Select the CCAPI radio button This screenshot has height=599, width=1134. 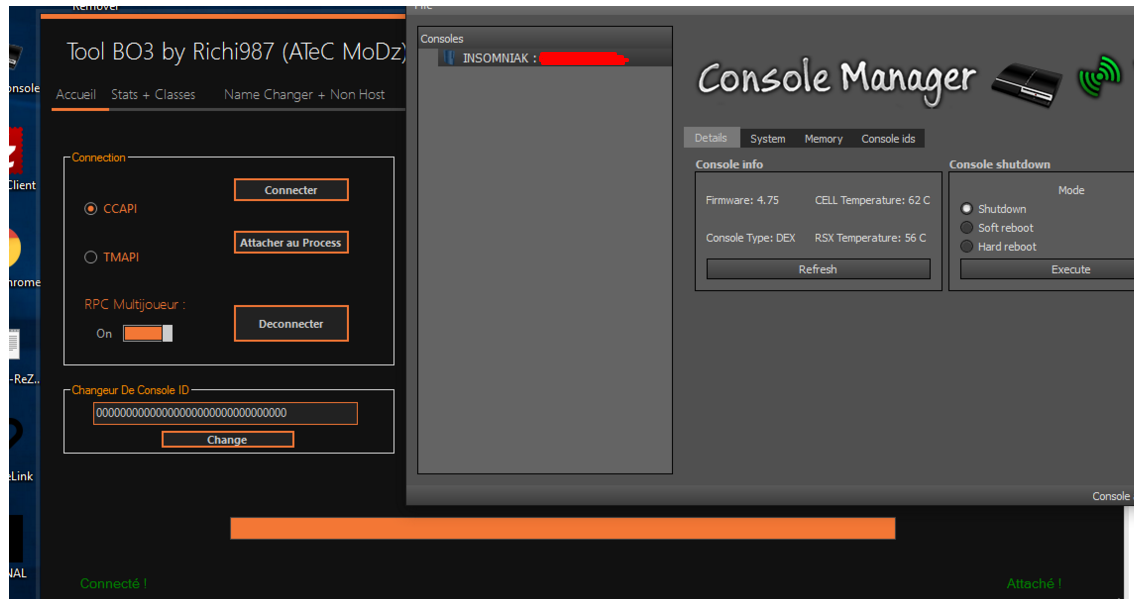point(90,208)
